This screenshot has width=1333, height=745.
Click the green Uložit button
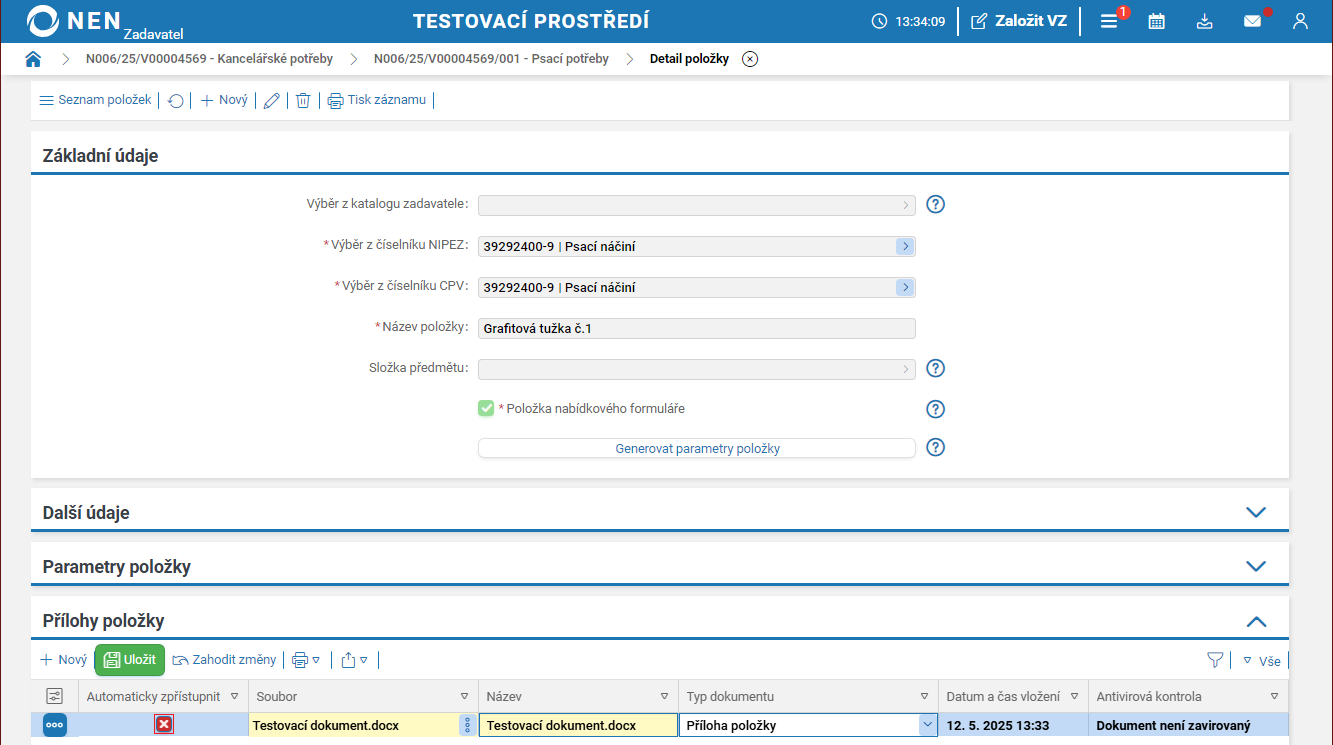130,660
